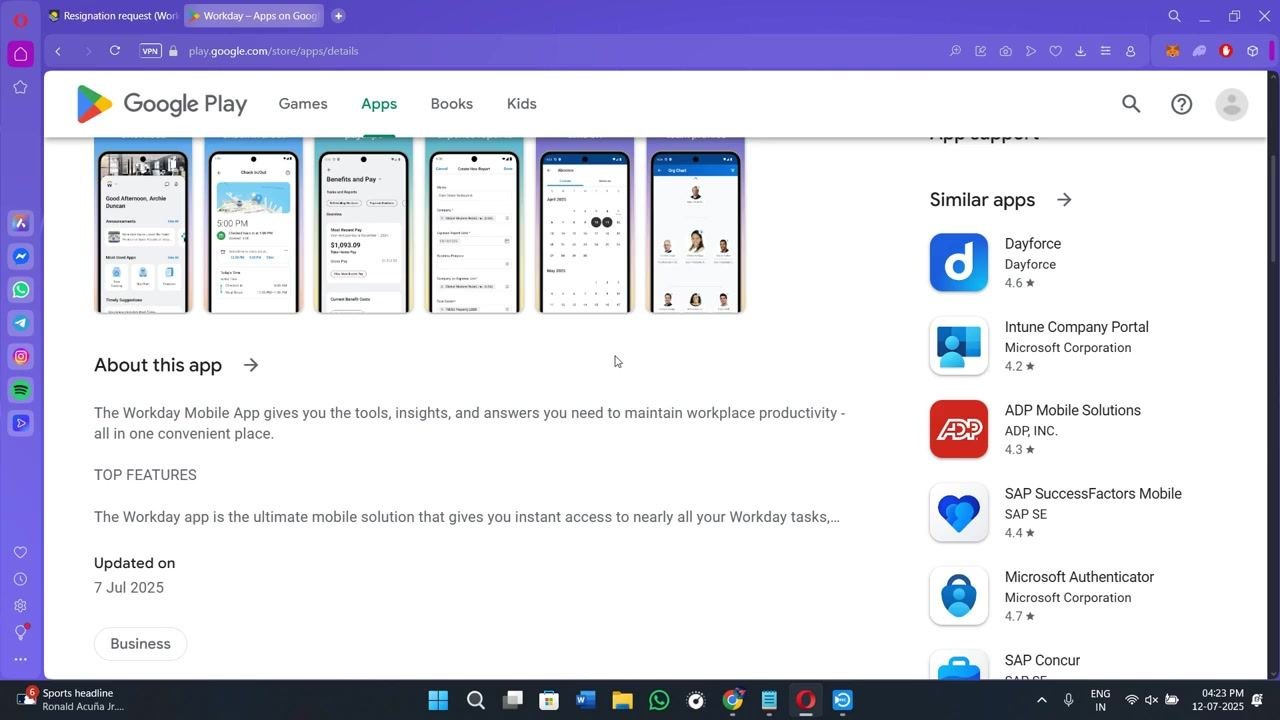Screen dimensions: 1280x720
Task: Open the Windows Start menu
Action: point(438,700)
